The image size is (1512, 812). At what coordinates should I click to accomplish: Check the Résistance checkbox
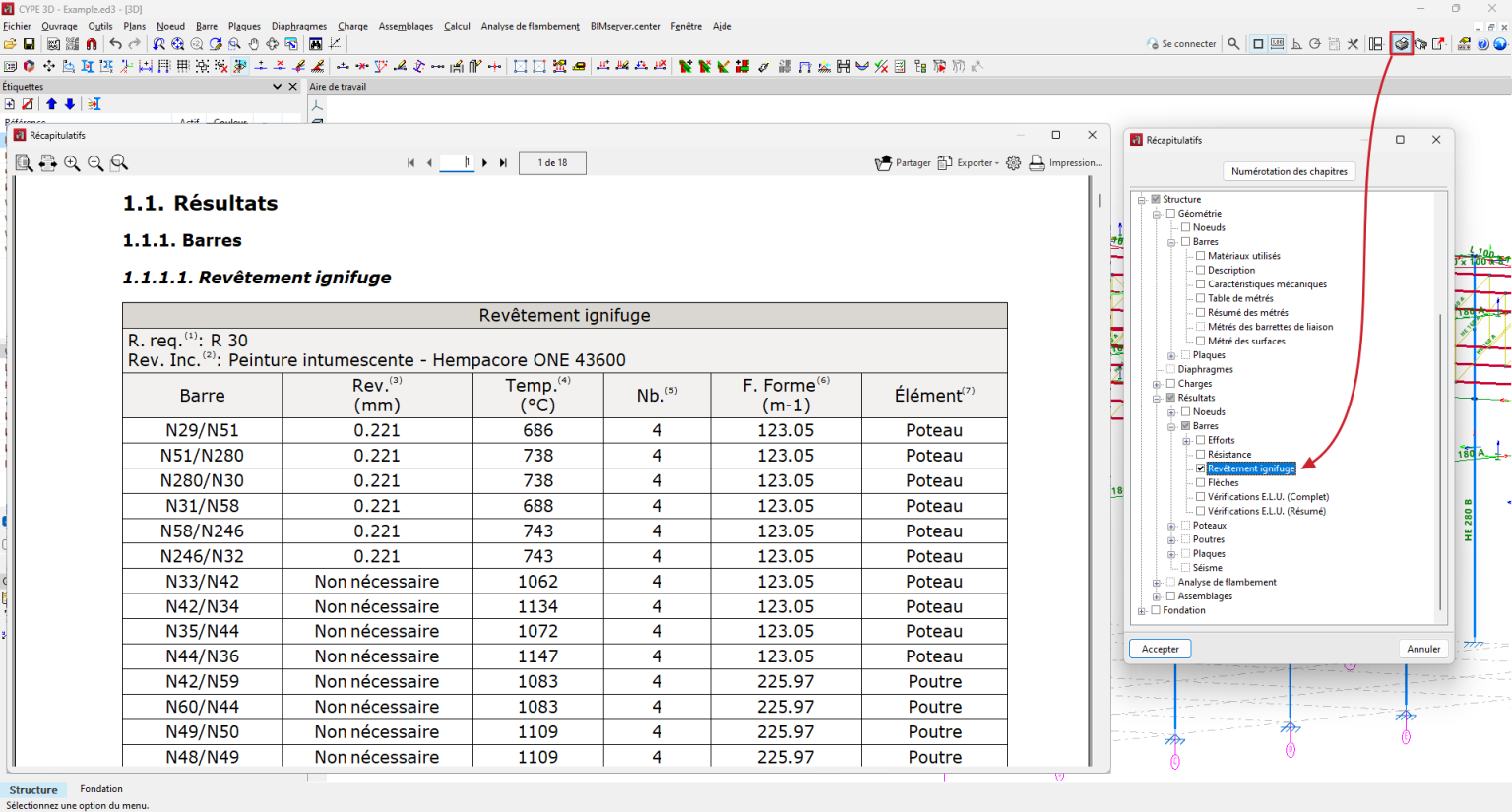[1200, 455]
